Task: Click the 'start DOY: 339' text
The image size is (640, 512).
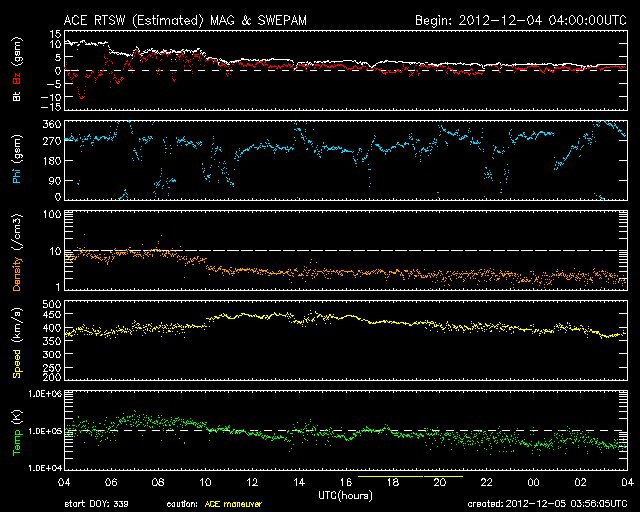Action: click(x=97, y=504)
